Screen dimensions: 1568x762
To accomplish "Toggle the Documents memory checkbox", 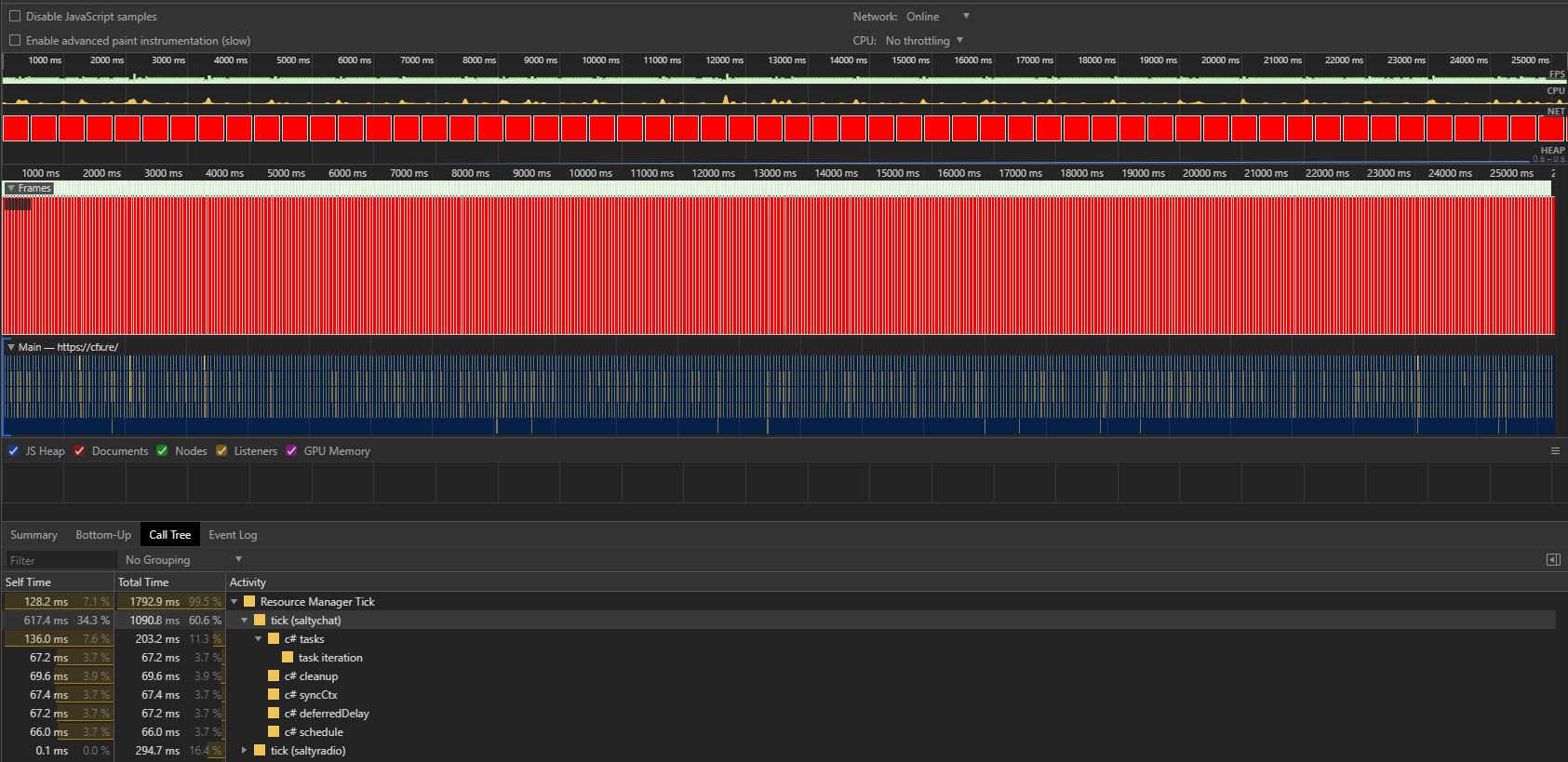I will click(x=80, y=450).
